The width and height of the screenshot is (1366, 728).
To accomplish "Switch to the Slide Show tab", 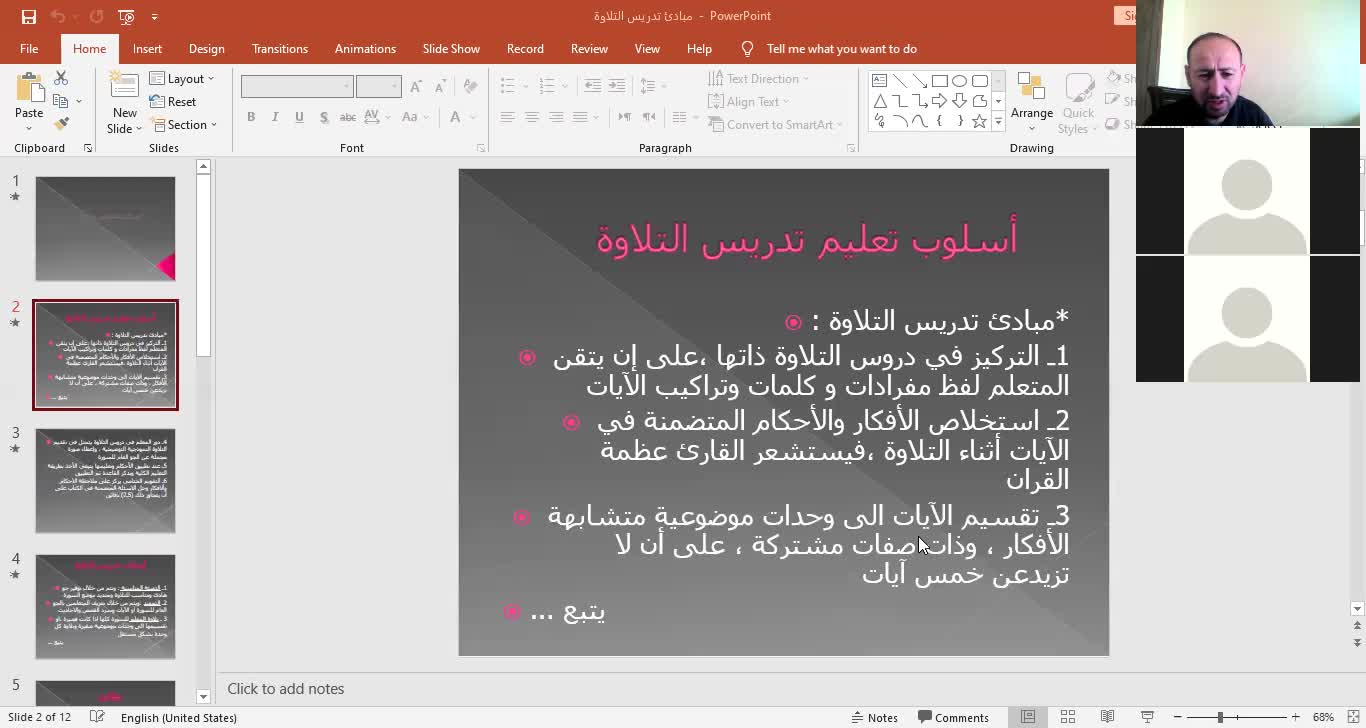I will tap(451, 48).
